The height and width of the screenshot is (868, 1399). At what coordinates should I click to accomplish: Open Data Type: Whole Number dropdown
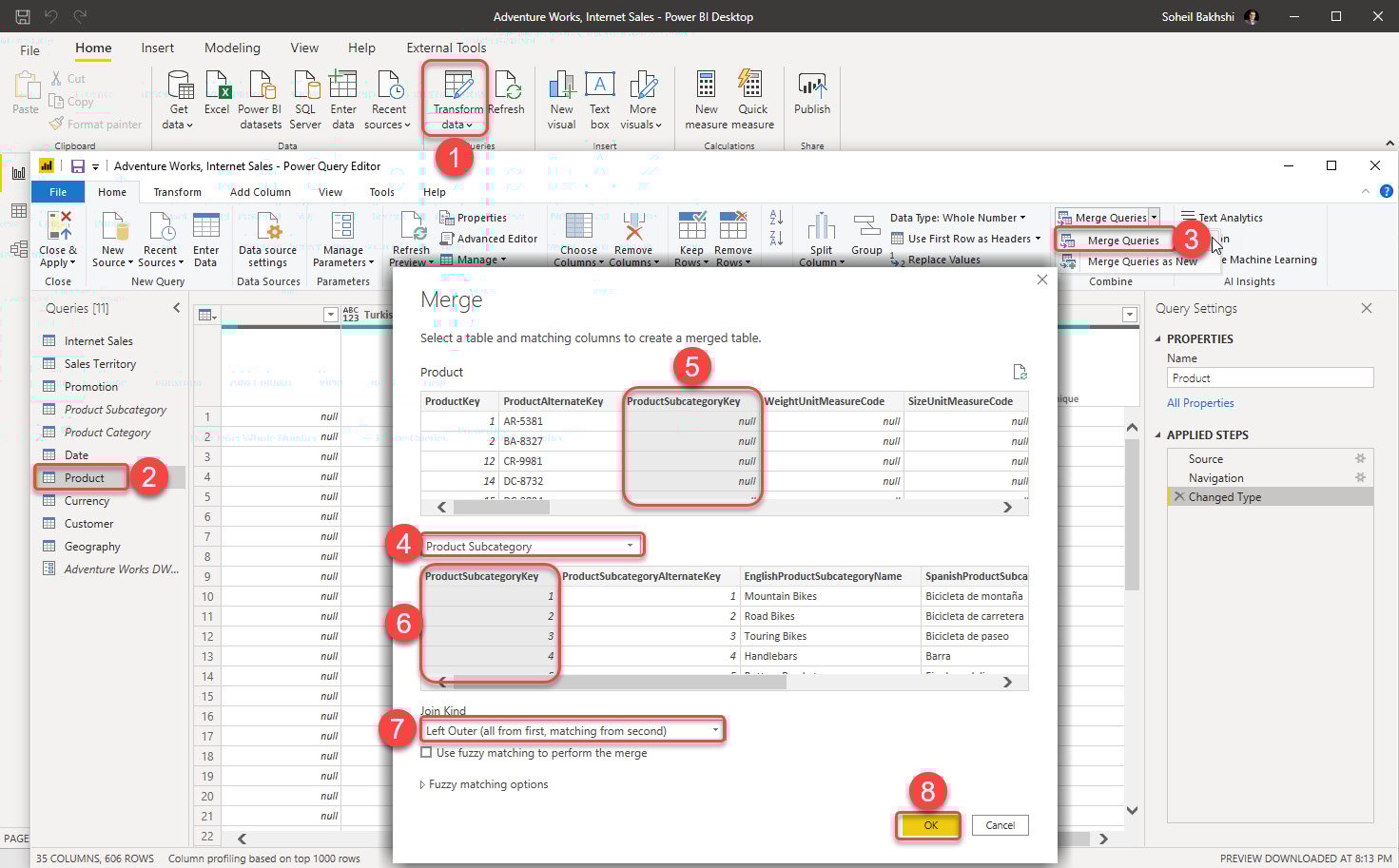[x=958, y=218]
